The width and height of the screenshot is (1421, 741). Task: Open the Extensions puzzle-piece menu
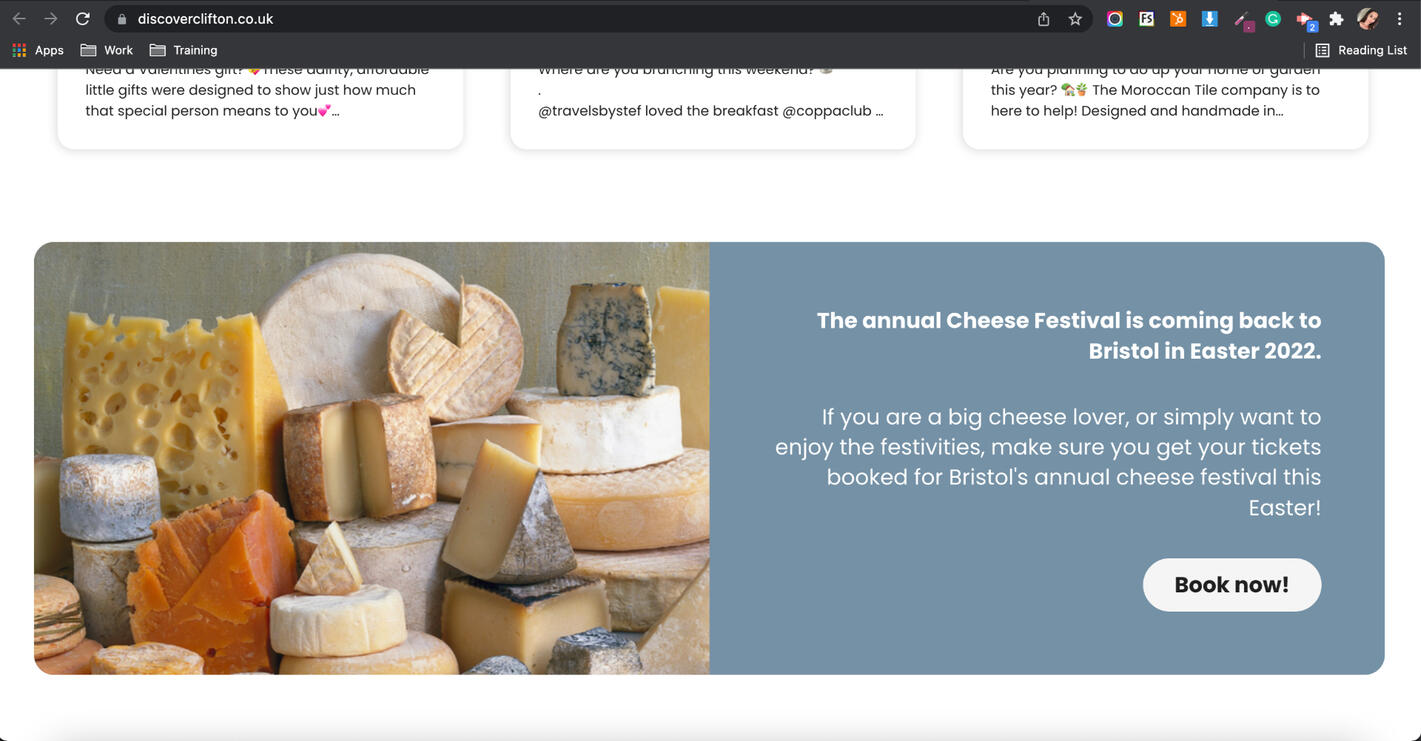point(1336,19)
